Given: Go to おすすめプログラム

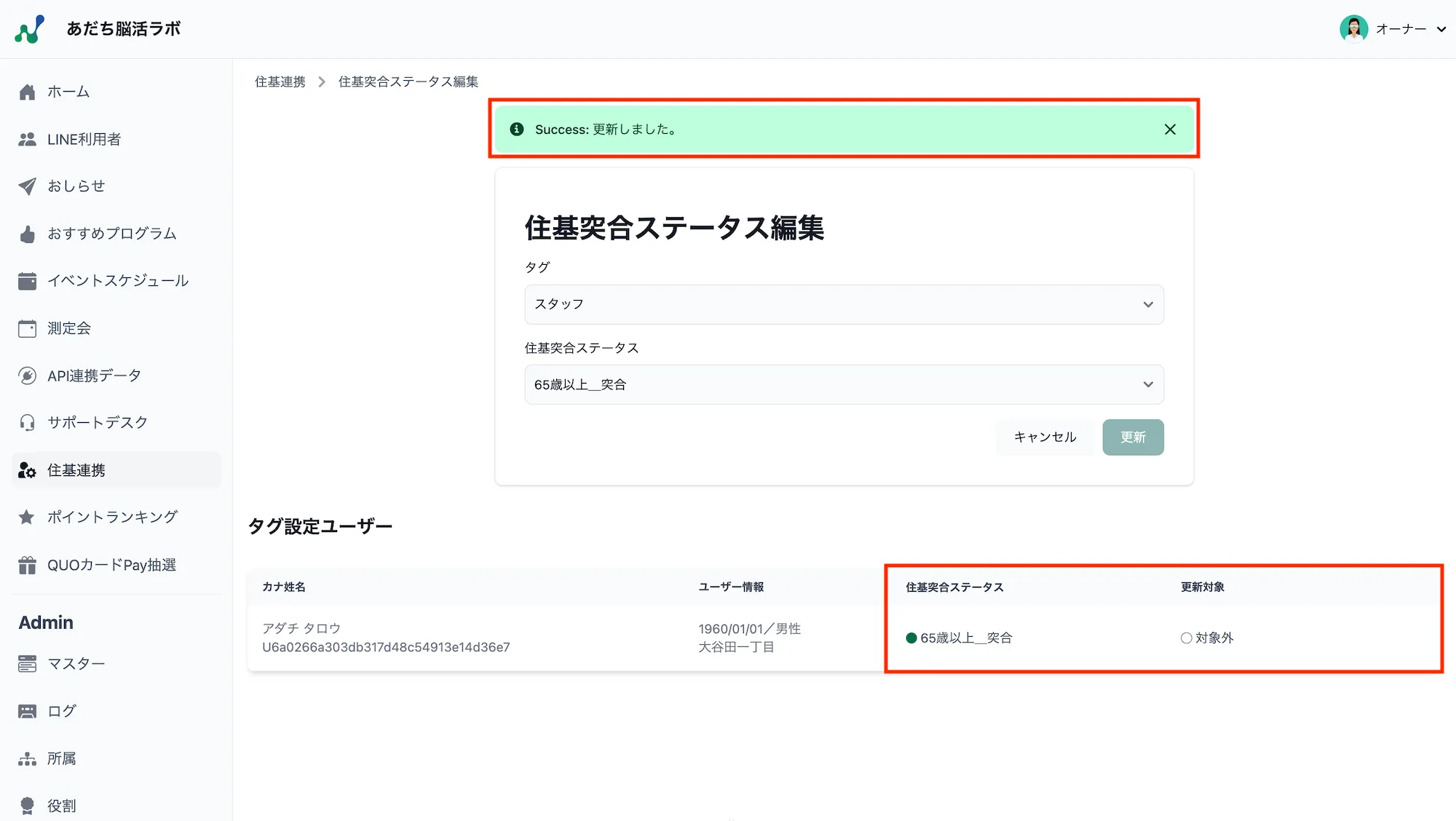Looking at the screenshot, I should pyautogui.click(x=111, y=234).
